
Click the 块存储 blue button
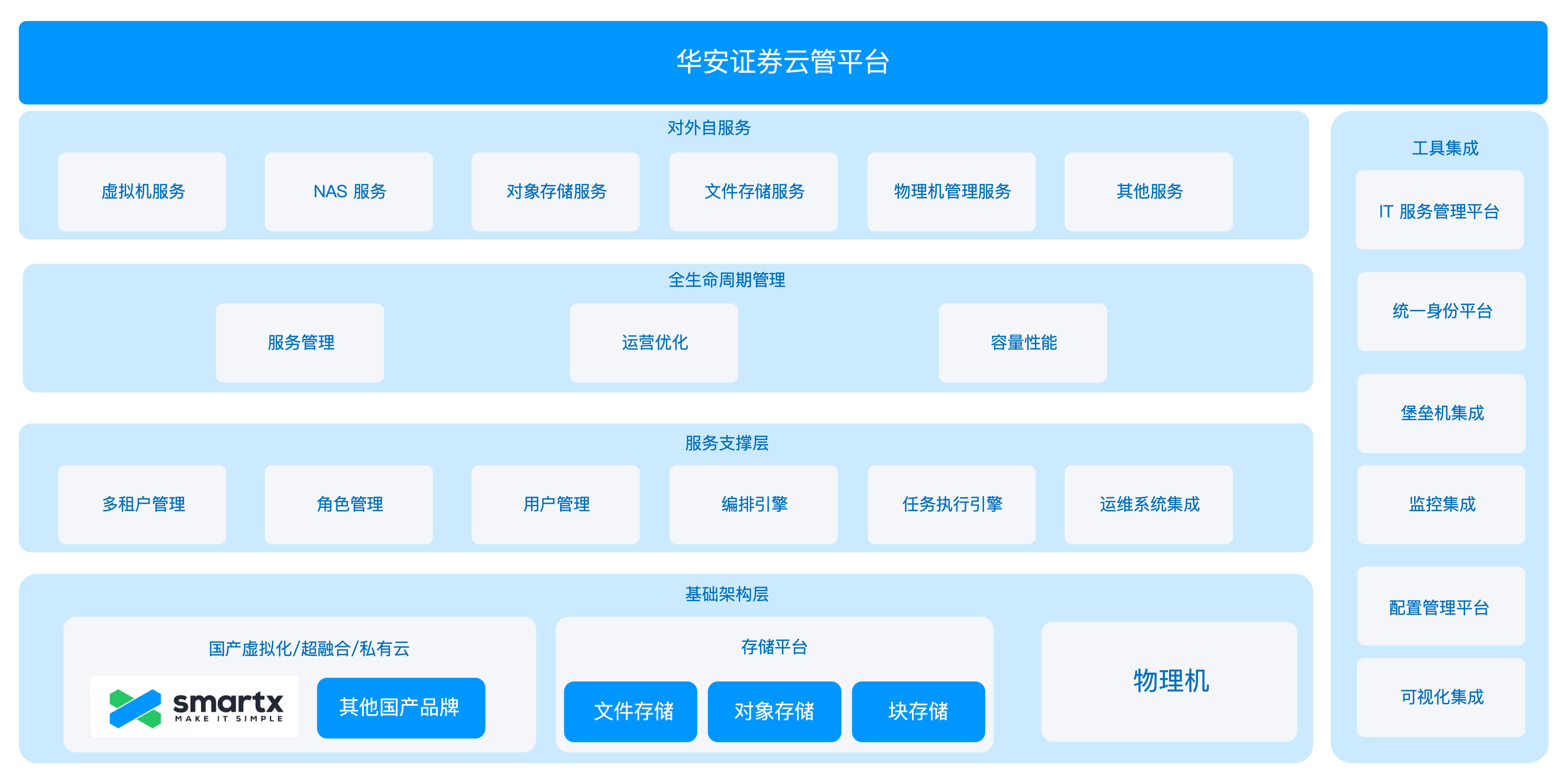click(918, 711)
